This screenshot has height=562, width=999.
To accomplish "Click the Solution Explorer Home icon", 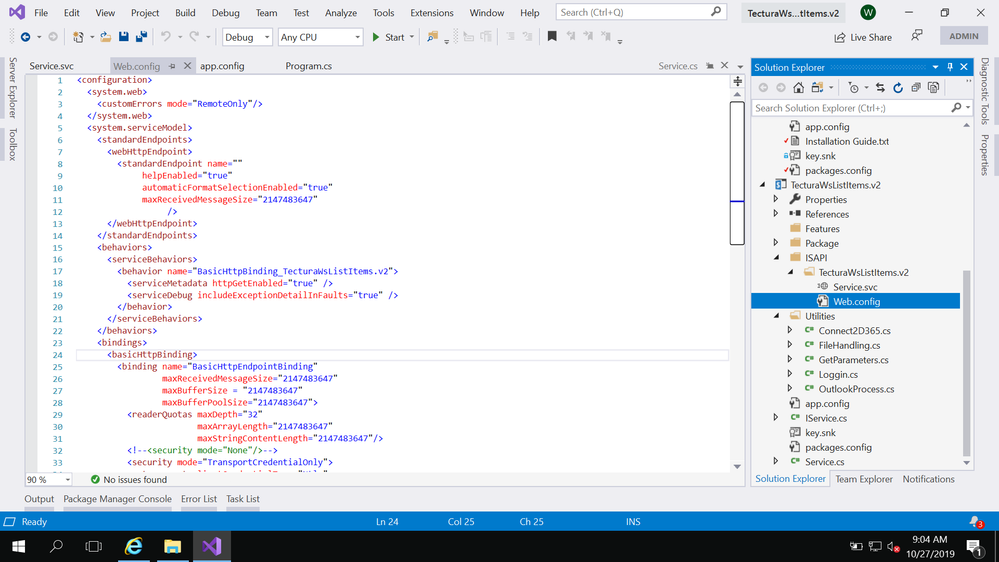I will point(798,88).
